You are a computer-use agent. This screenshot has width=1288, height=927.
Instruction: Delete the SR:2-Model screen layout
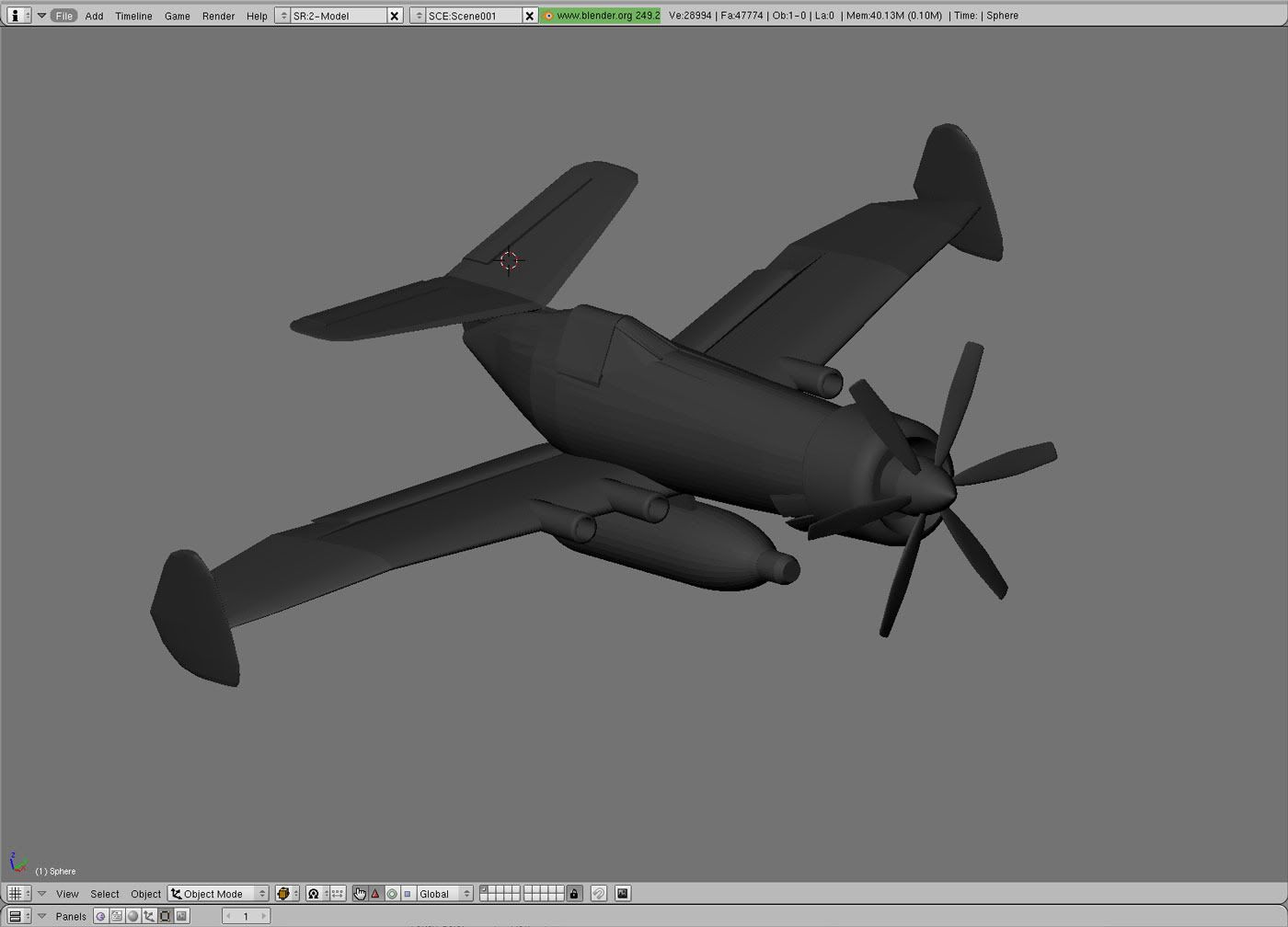pos(395,16)
